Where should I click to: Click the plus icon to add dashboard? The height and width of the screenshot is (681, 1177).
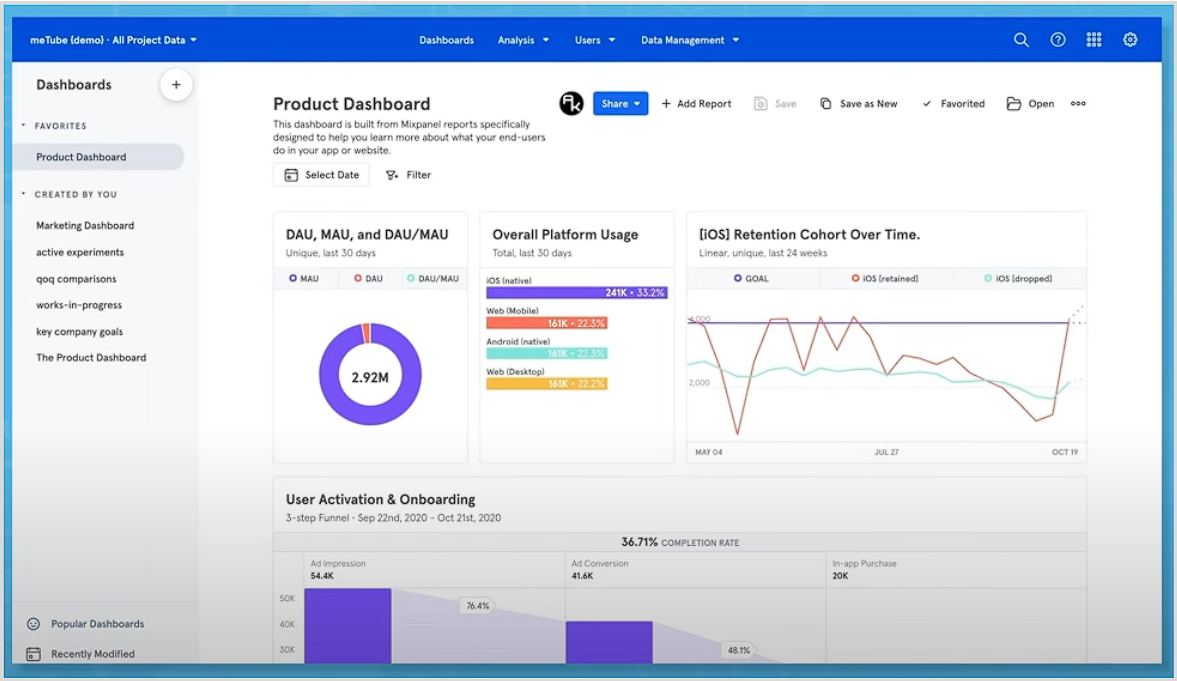point(176,85)
